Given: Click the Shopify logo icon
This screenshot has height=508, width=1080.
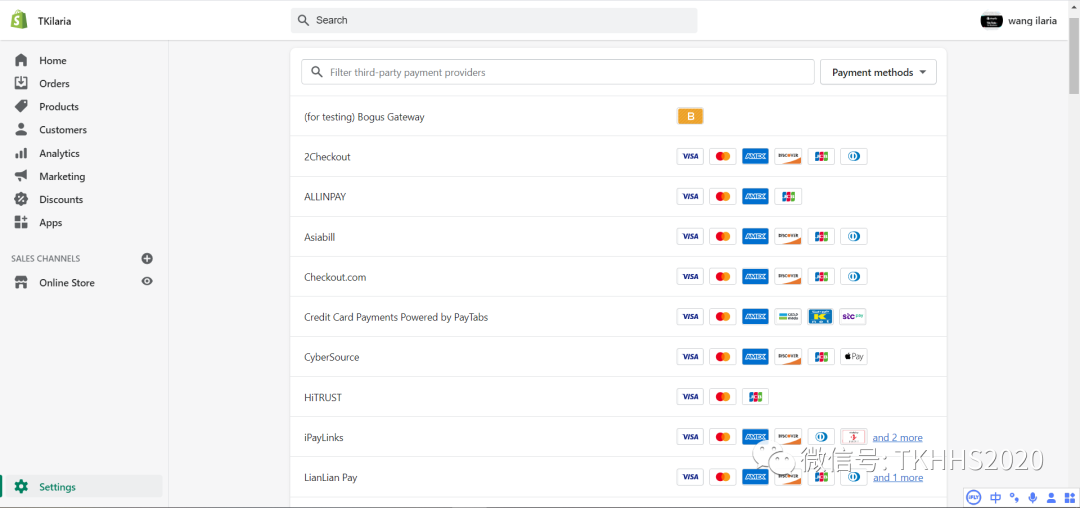Looking at the screenshot, I should coord(19,20).
